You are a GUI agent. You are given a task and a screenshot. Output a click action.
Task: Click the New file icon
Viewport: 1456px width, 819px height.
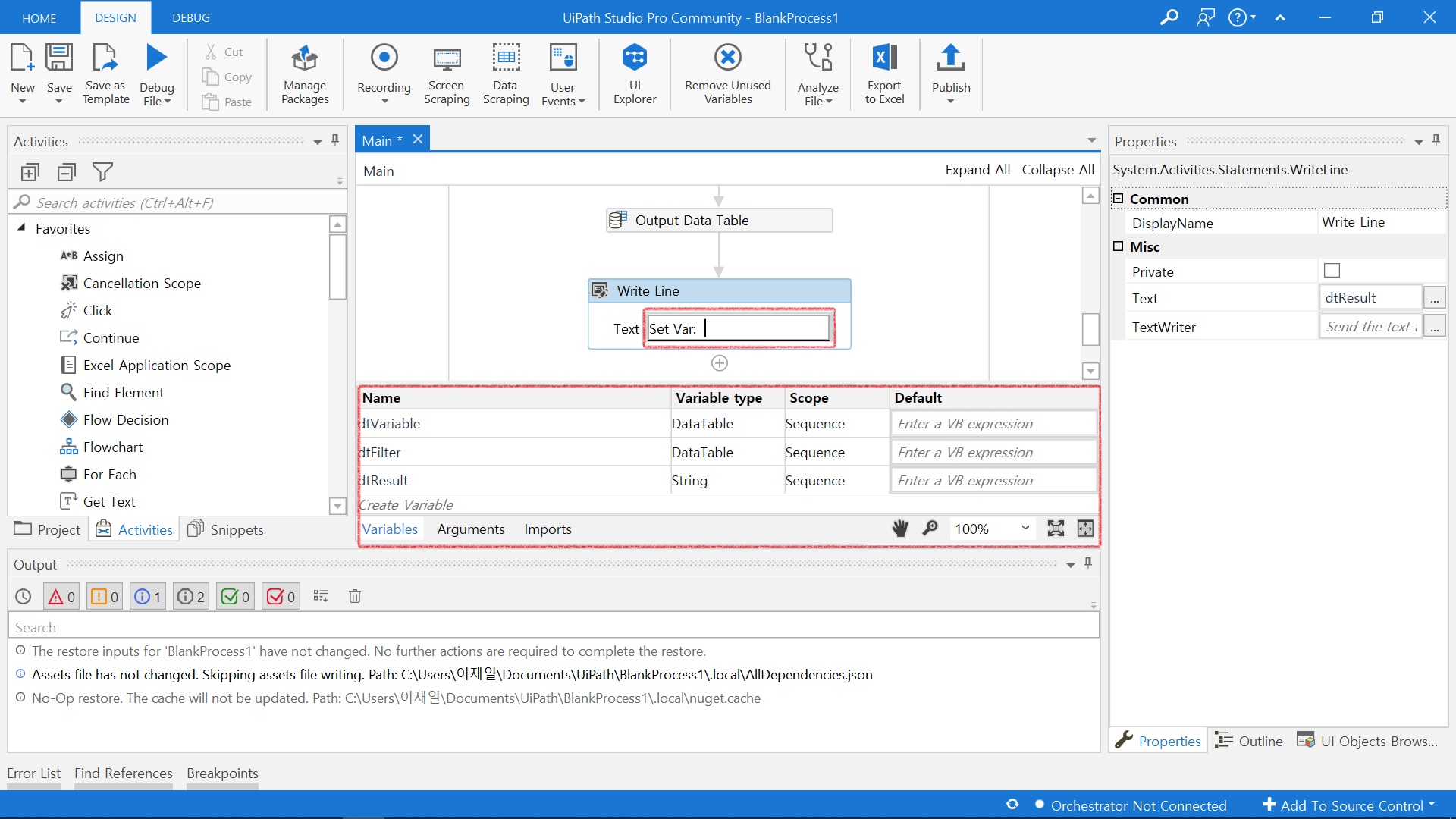[x=22, y=58]
